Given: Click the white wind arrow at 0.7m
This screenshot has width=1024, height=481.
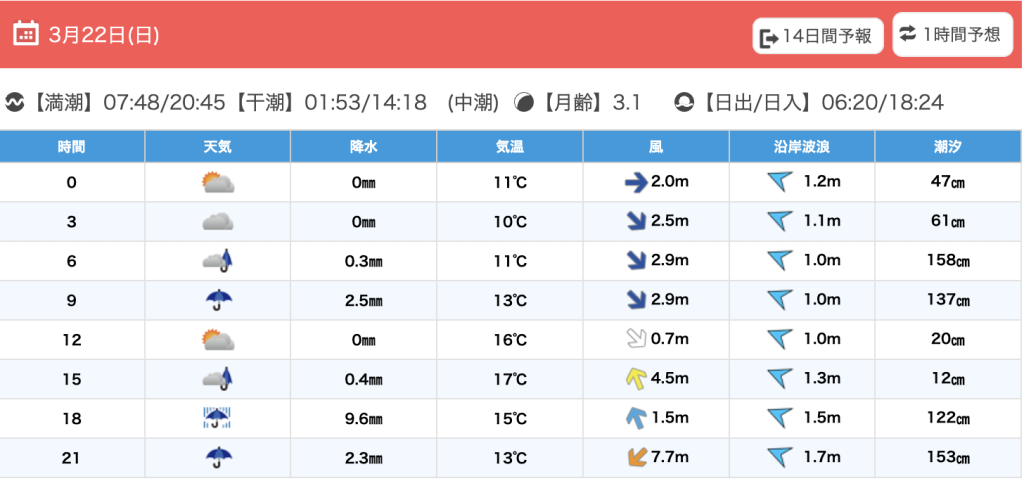Looking at the screenshot, I should (x=633, y=340).
